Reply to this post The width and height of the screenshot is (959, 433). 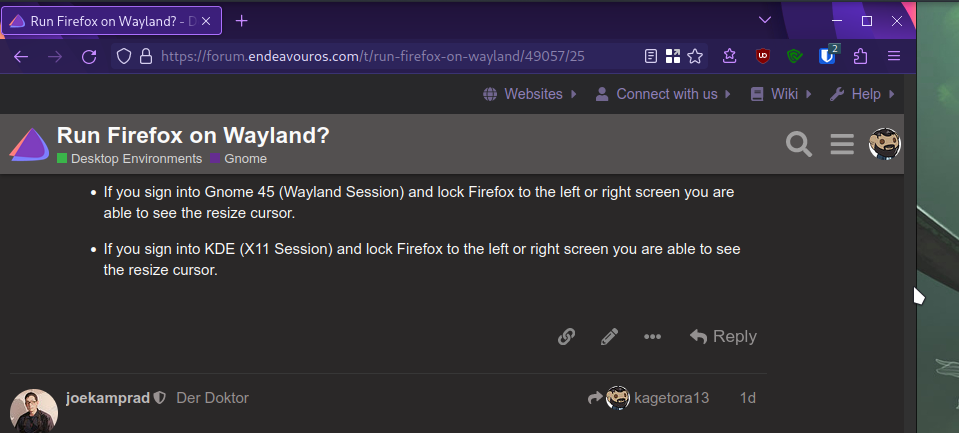pos(723,337)
